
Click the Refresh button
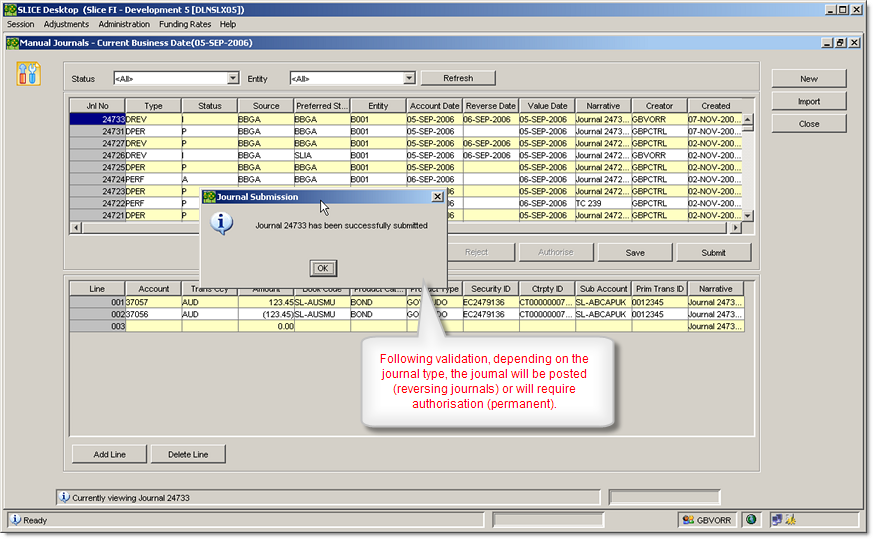pos(458,78)
